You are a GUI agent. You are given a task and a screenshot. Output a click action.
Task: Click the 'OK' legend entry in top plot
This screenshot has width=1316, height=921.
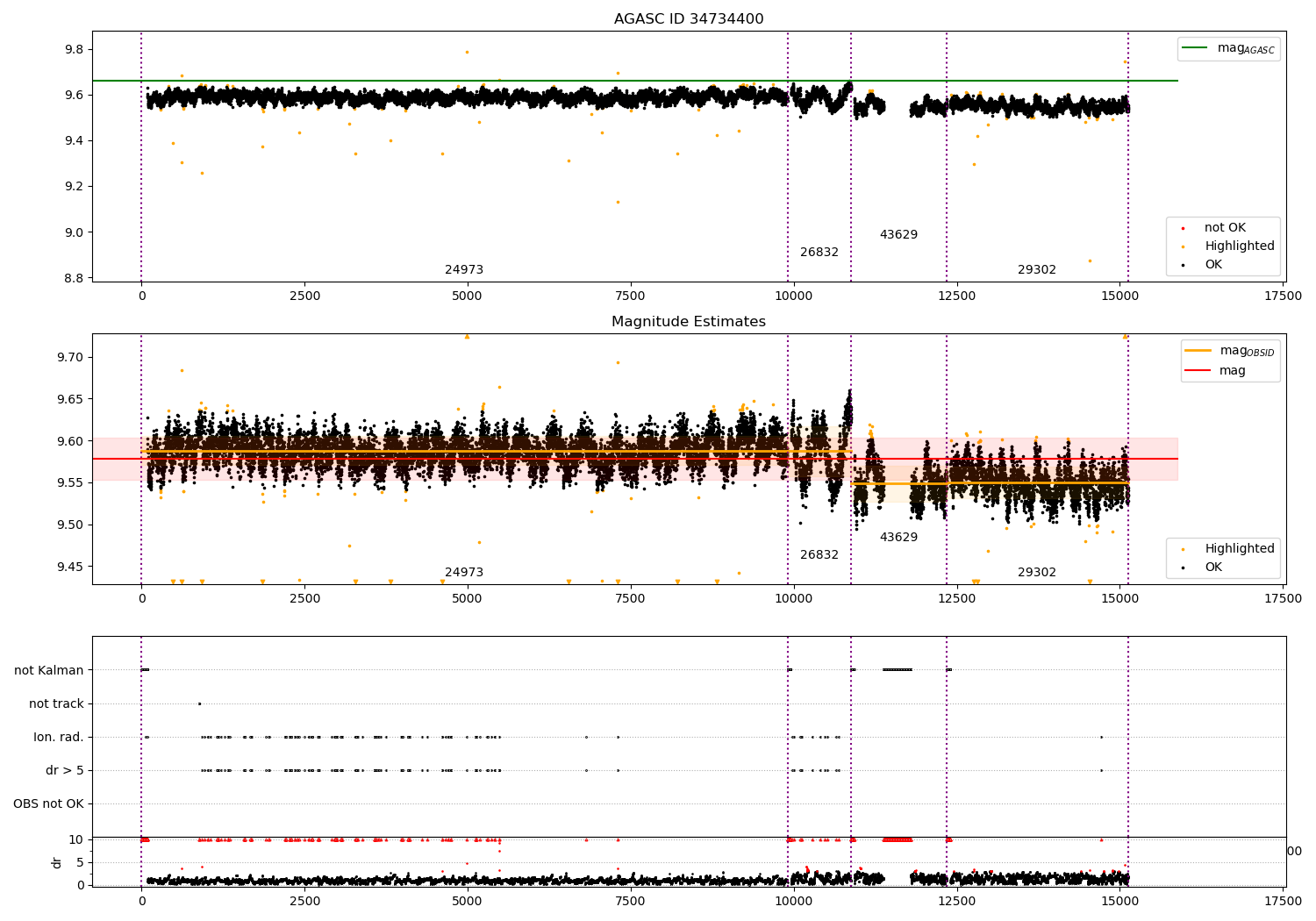[x=1213, y=265]
